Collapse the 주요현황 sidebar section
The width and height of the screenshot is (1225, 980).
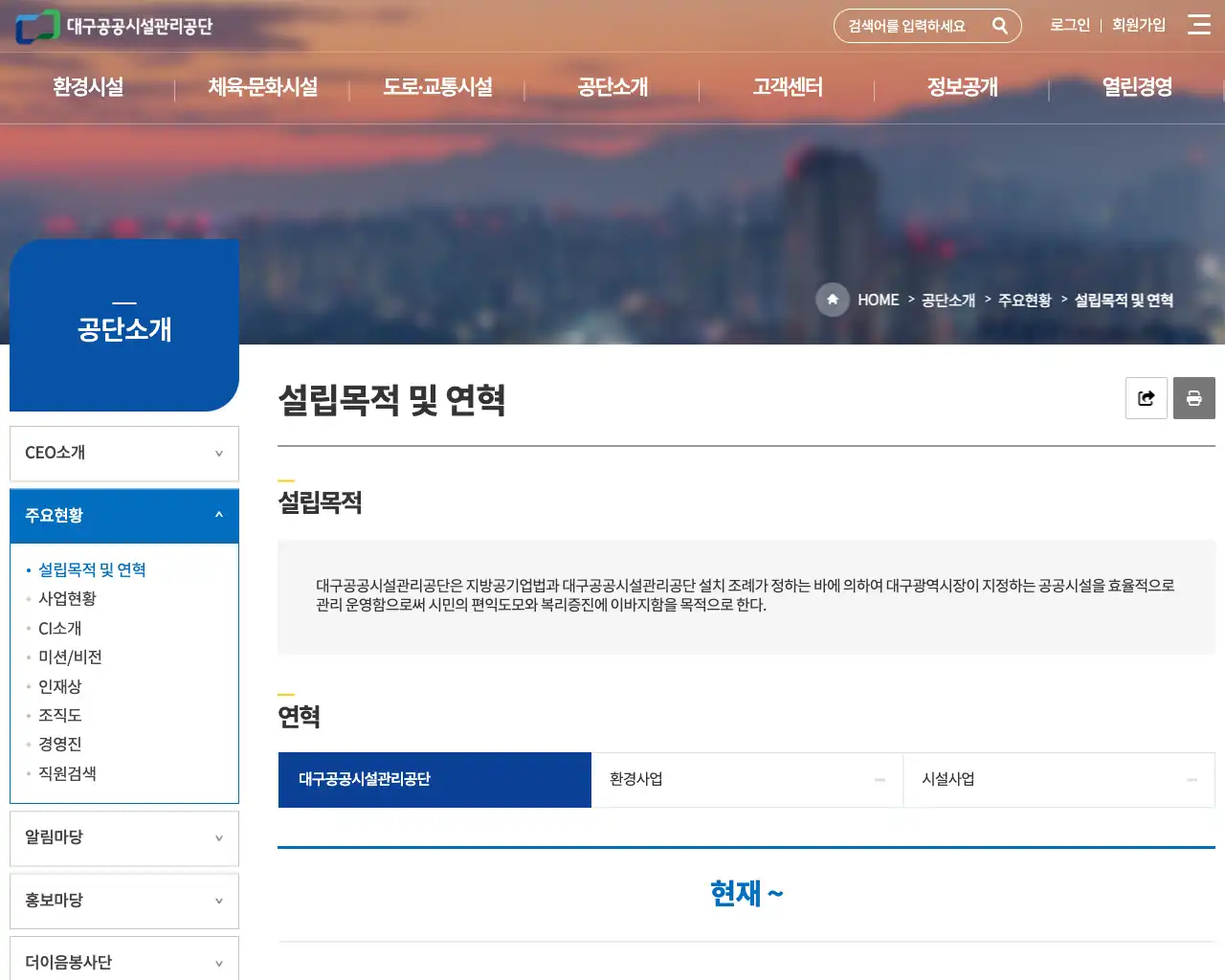(123, 515)
